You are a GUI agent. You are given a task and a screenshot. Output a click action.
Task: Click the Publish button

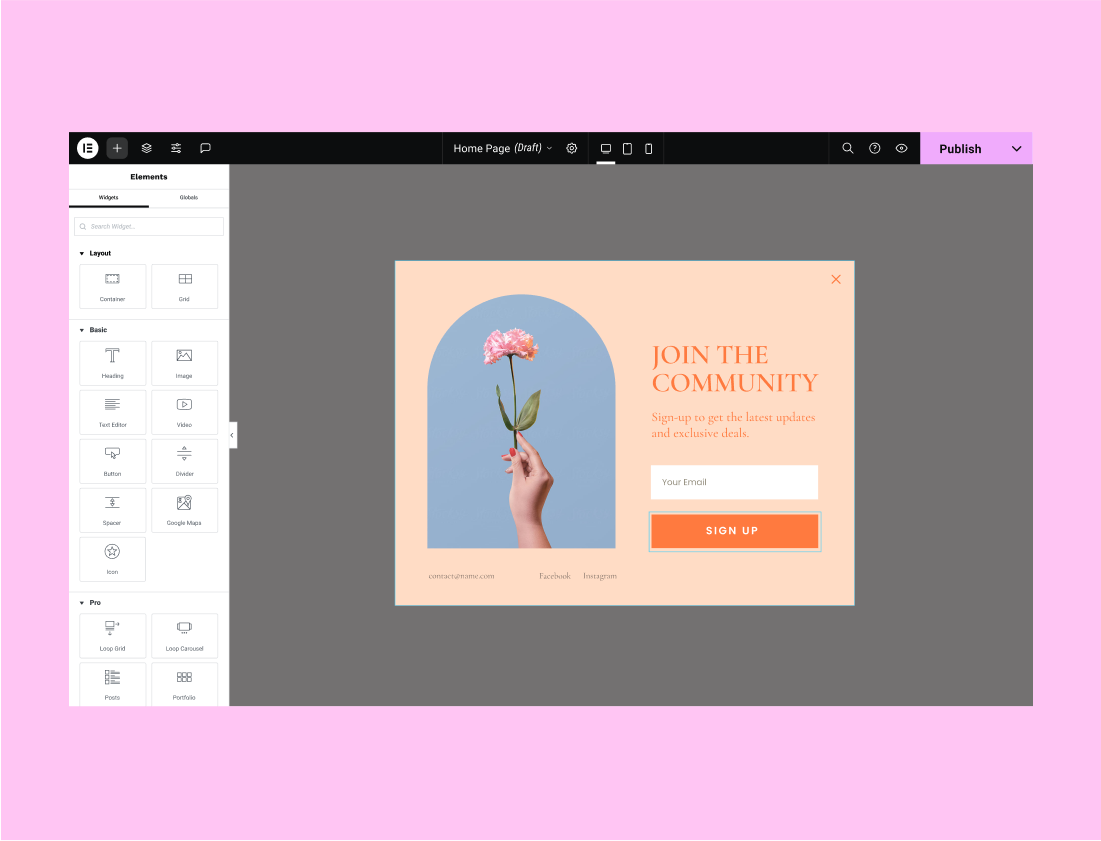(960, 148)
